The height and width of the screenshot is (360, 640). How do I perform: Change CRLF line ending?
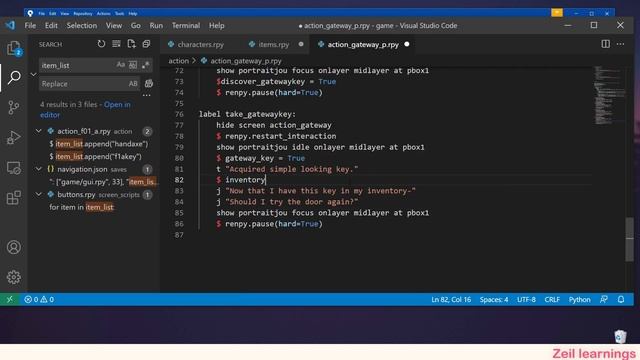(x=552, y=300)
